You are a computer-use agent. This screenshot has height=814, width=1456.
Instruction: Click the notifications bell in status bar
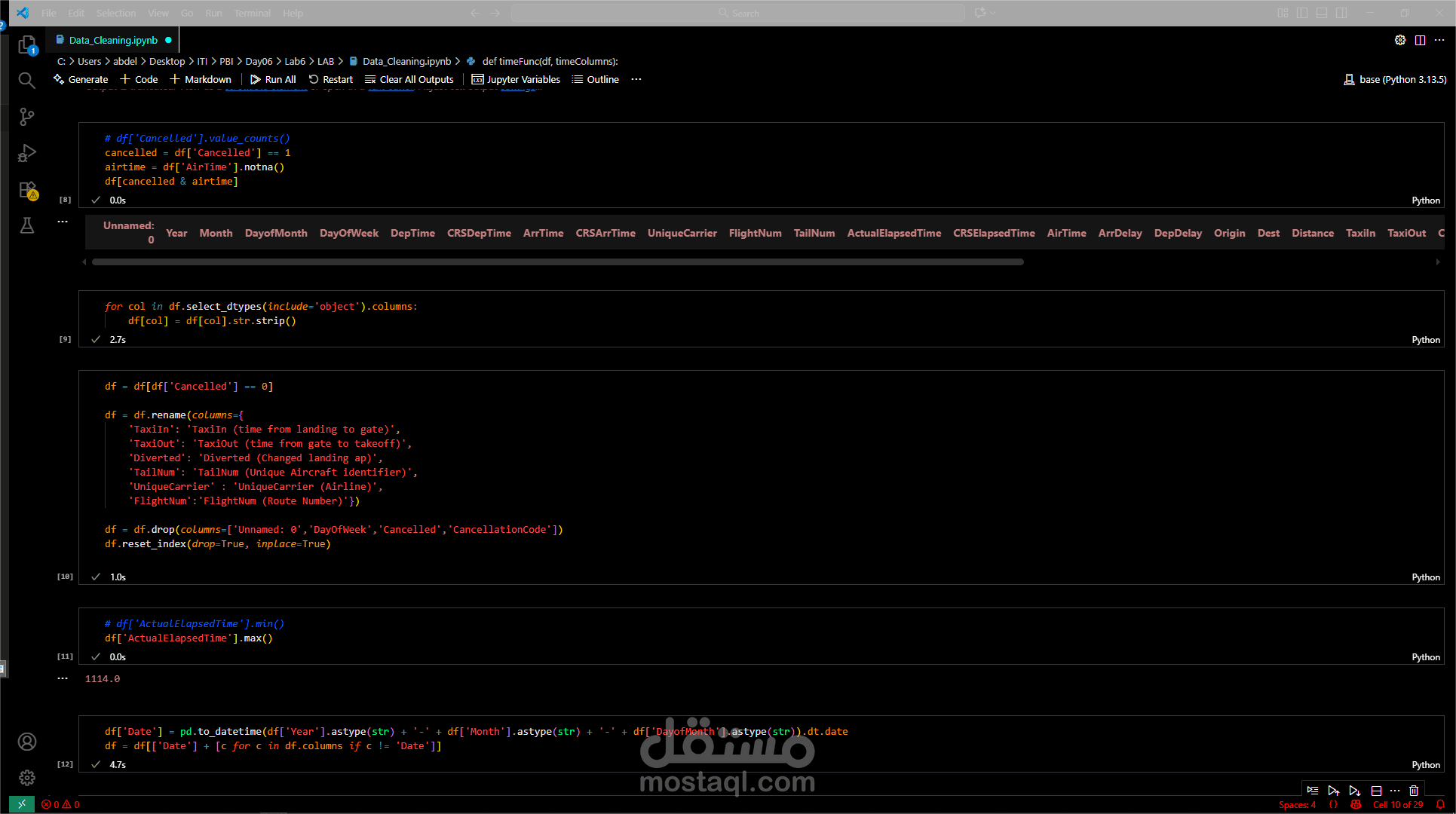coord(1440,805)
